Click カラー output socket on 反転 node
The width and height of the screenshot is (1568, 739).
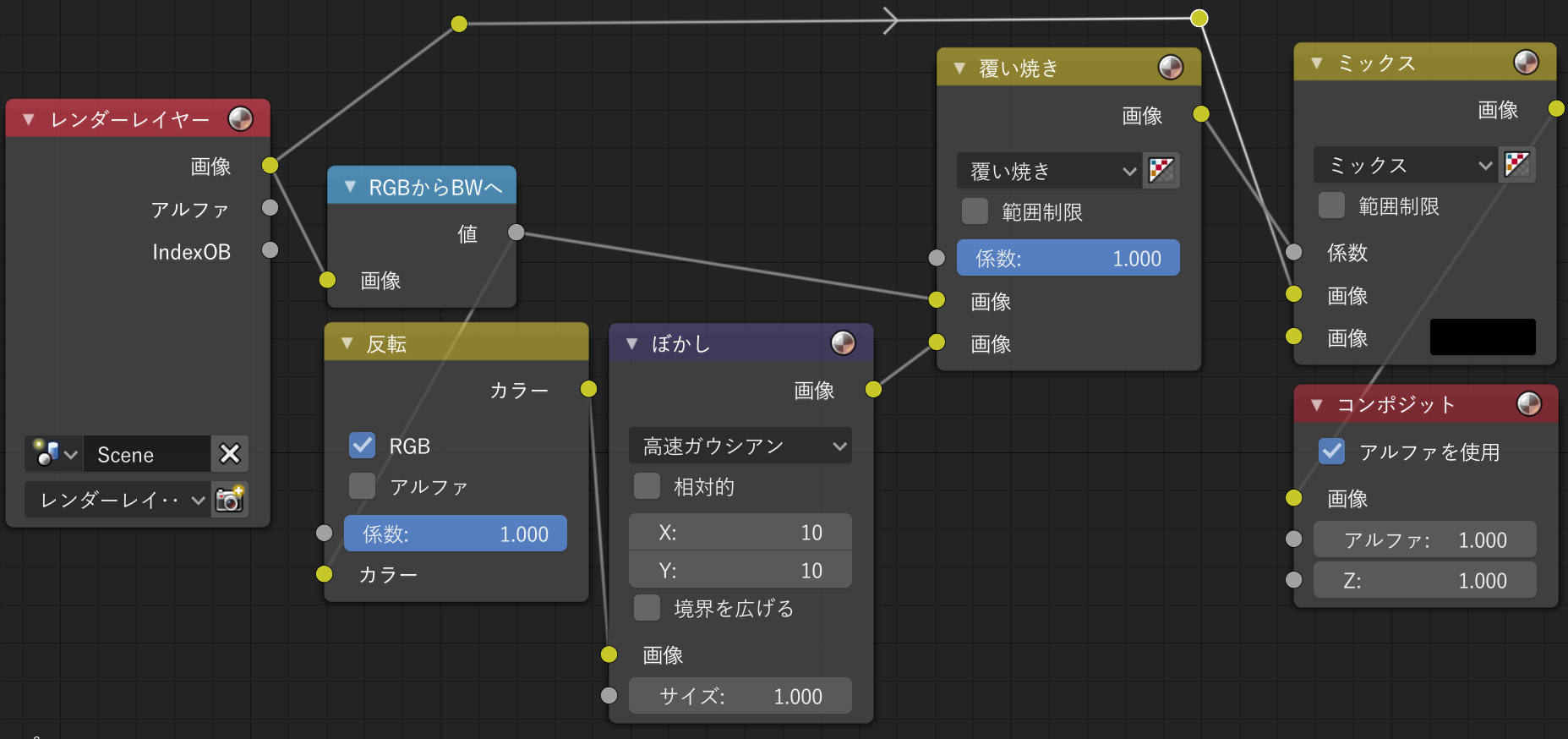tap(588, 389)
